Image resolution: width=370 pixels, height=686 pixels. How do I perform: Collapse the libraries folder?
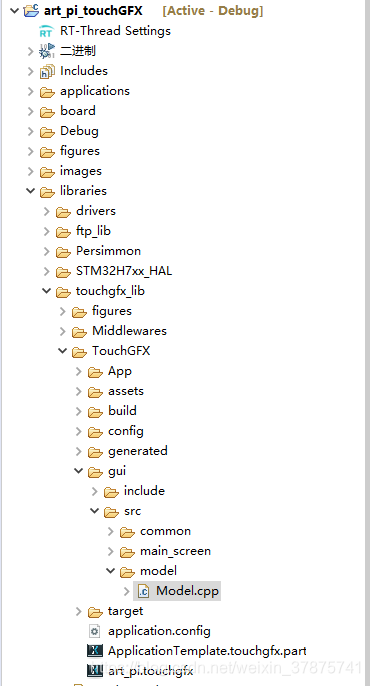[x=31, y=191]
